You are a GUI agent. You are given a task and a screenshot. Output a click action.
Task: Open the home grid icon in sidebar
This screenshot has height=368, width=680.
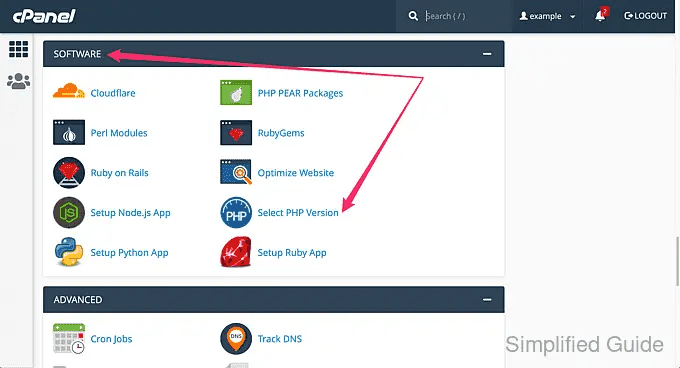click(x=19, y=49)
